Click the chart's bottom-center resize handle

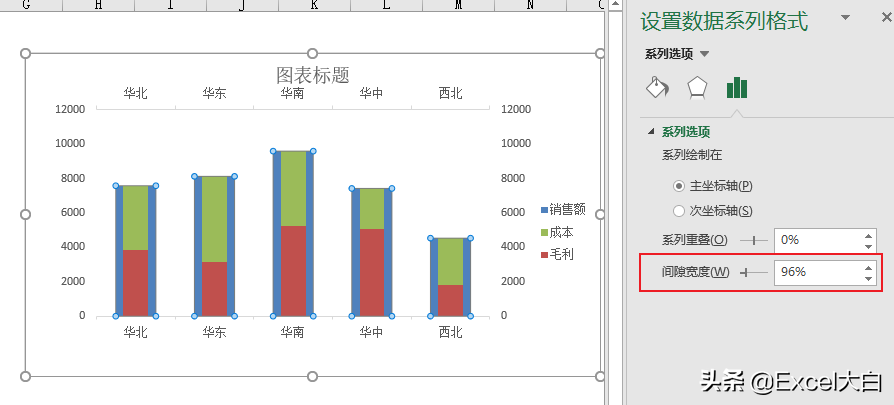click(312, 376)
